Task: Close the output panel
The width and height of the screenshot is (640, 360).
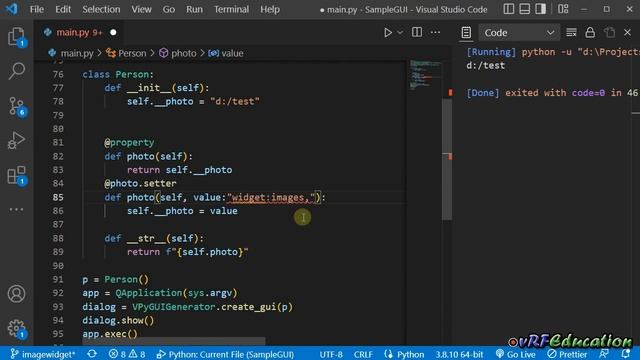Action: tap(627, 33)
